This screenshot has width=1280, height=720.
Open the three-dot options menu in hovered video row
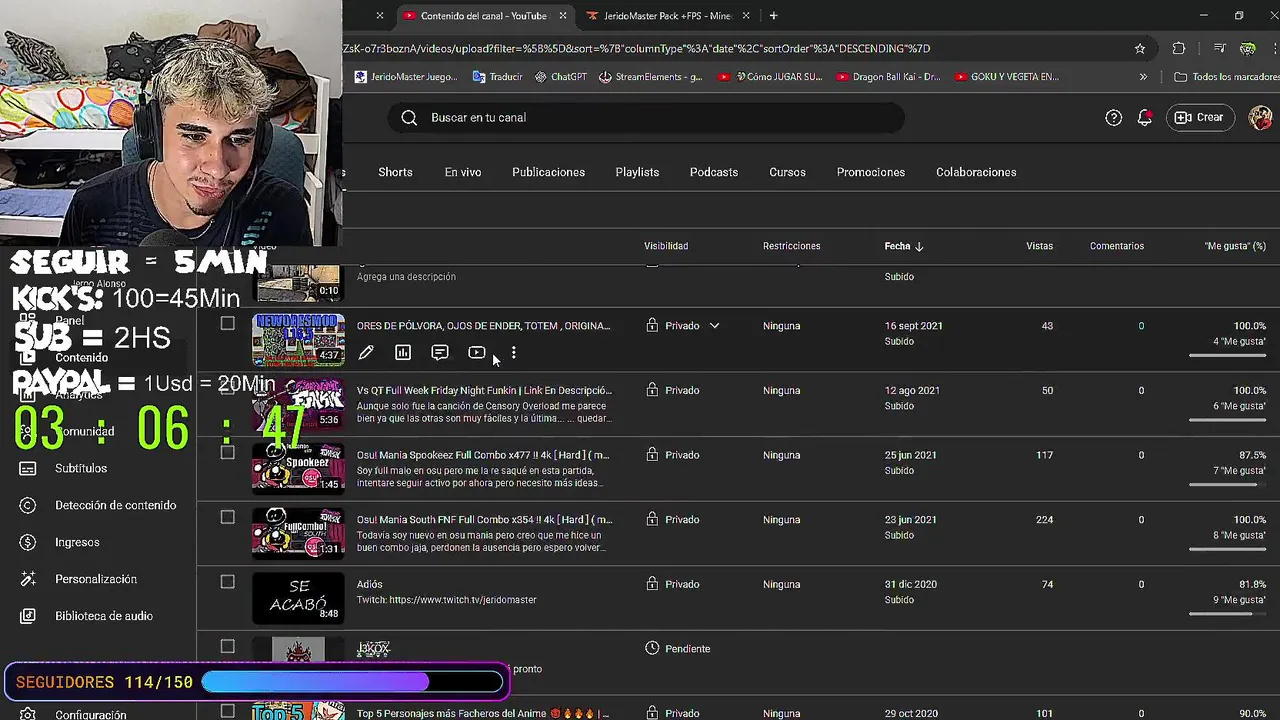514,353
